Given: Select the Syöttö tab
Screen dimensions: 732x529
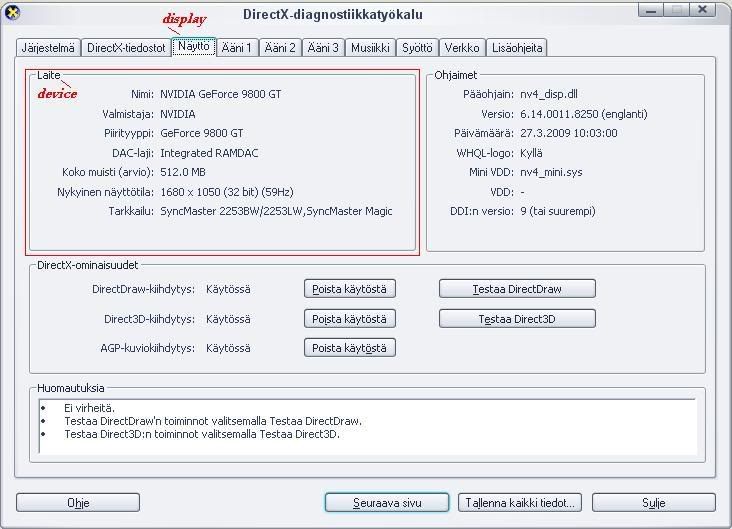Looking at the screenshot, I should (417, 48).
